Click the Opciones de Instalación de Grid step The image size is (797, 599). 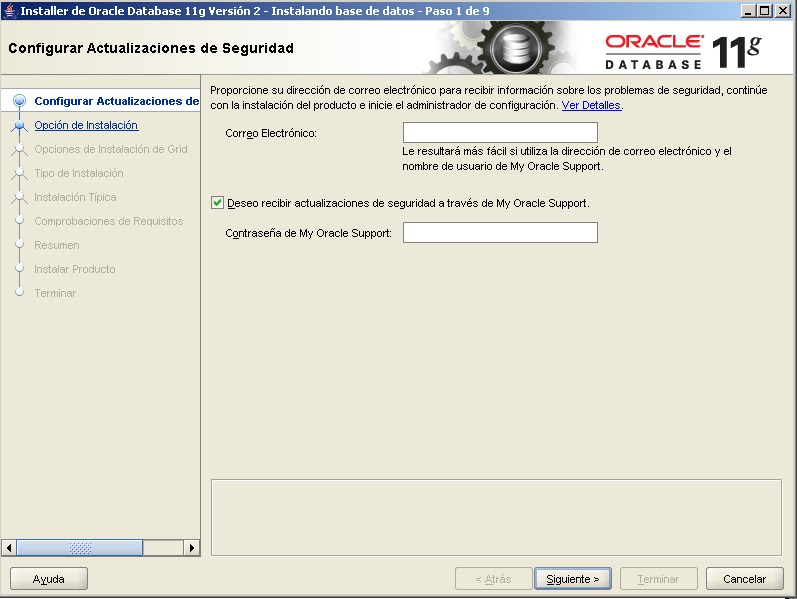point(111,149)
